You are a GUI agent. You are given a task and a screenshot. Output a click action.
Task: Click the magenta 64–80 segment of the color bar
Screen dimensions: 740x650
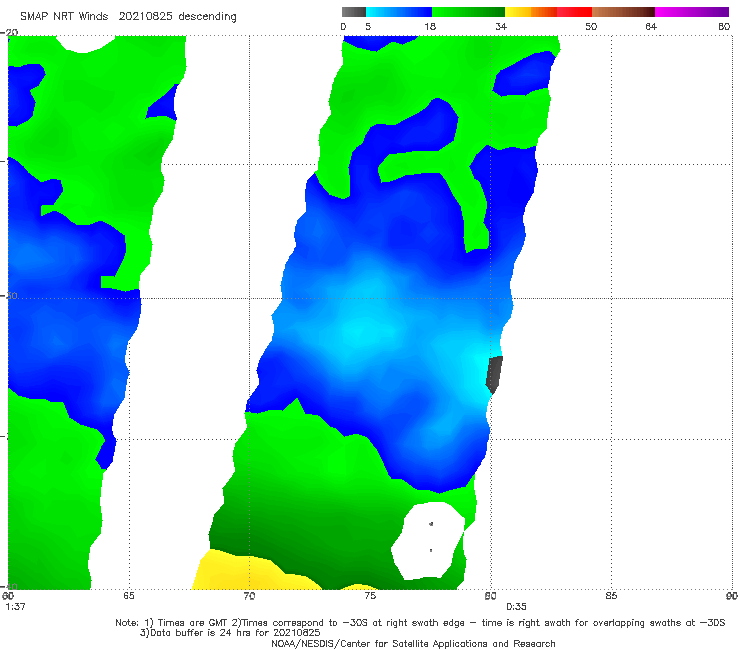(x=692, y=12)
